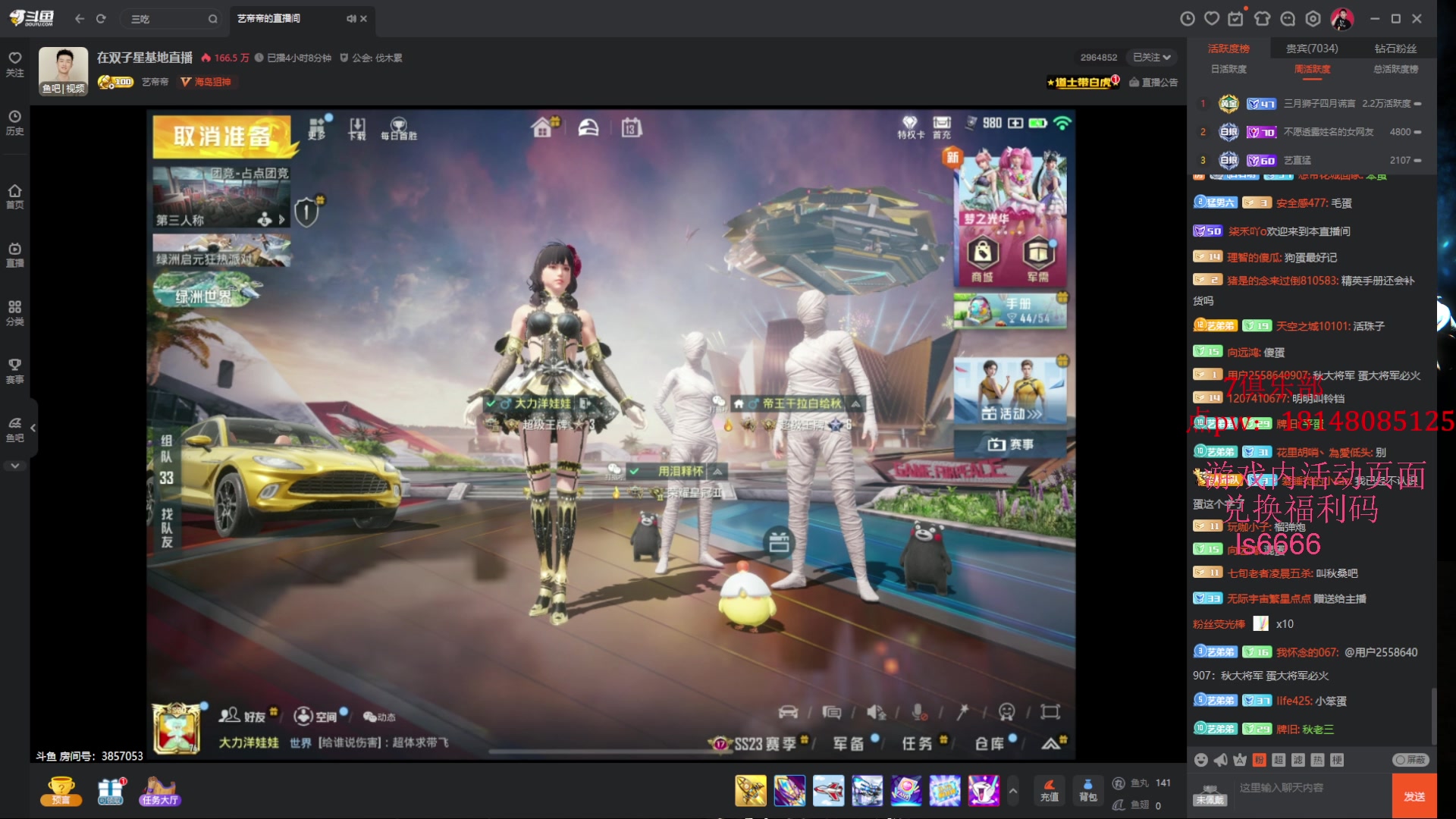Toggle the 屏蔽 block switch
1456x819 pixels.
coord(1410,760)
